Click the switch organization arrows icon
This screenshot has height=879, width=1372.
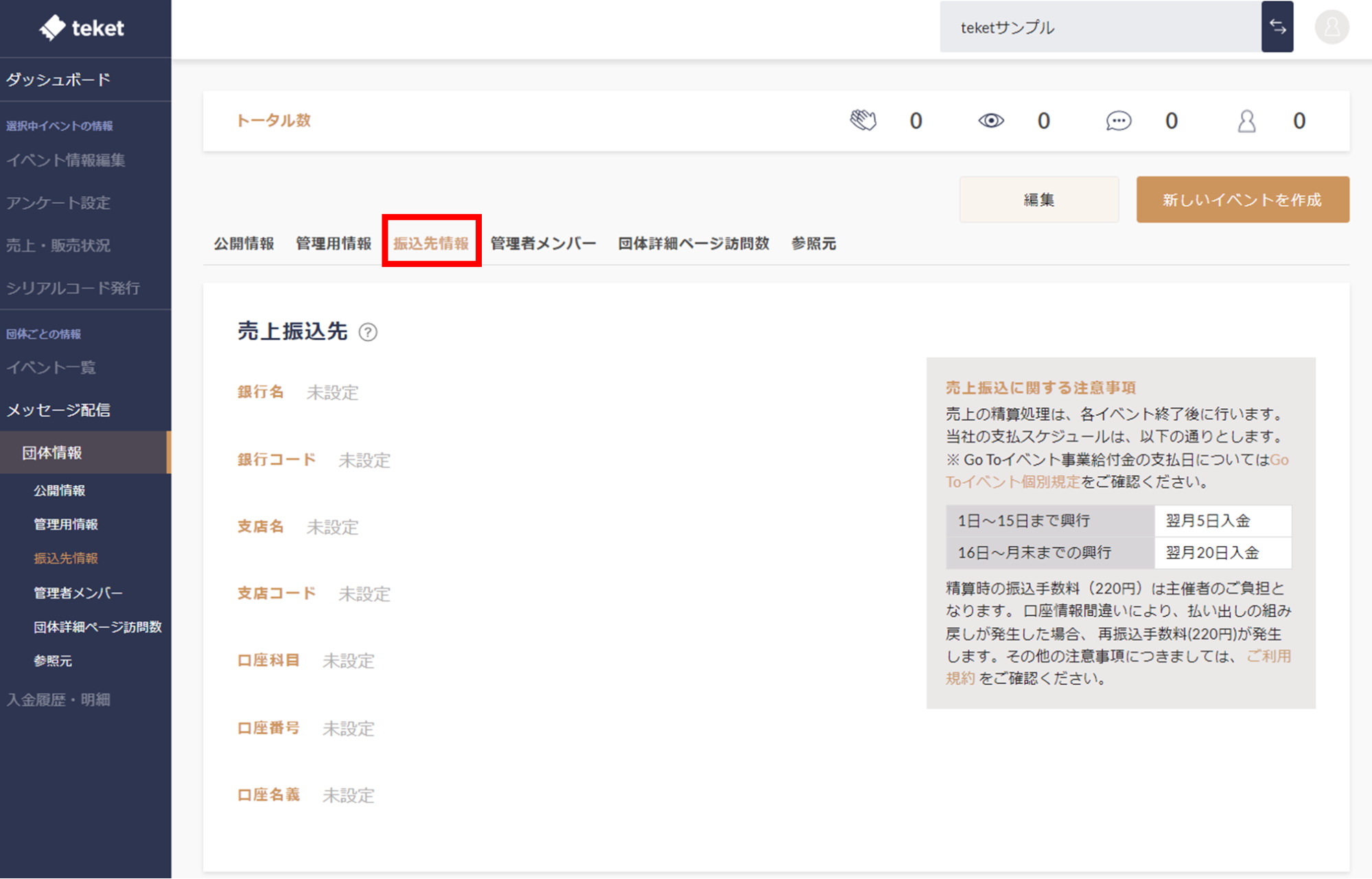pyautogui.click(x=1277, y=27)
